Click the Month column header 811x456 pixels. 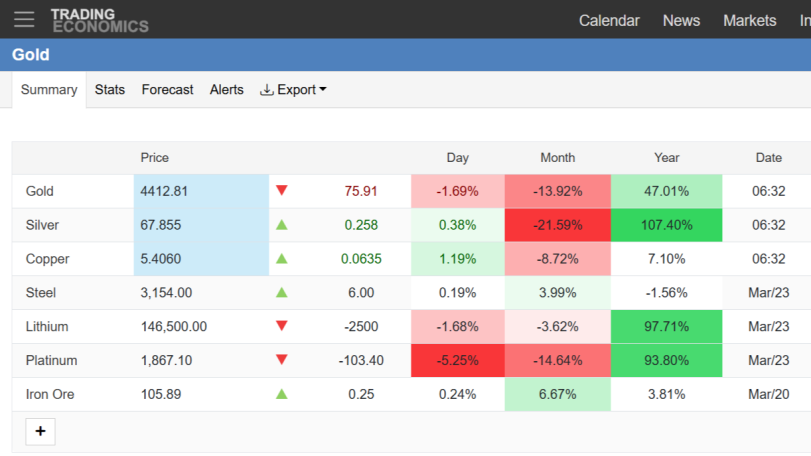tap(558, 158)
